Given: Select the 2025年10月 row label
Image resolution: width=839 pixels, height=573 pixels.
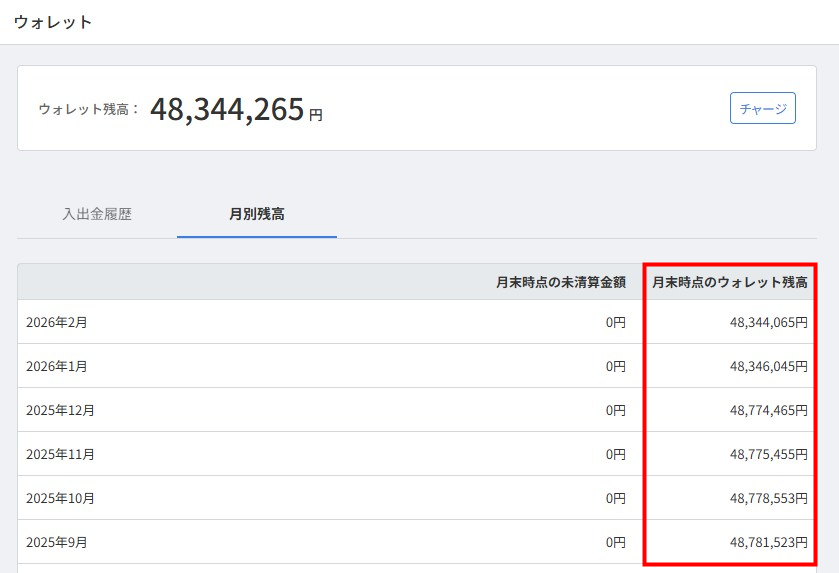Looking at the screenshot, I should tap(60, 498).
